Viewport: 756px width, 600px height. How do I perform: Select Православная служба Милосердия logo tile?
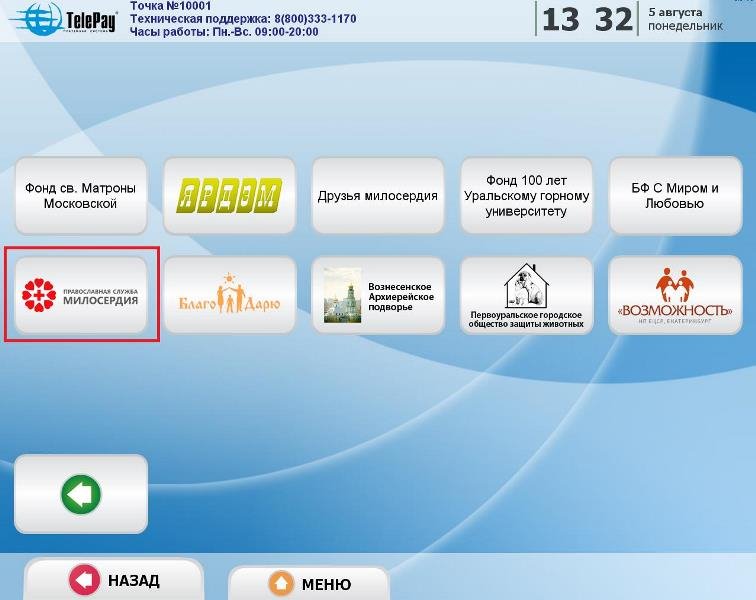(81, 295)
